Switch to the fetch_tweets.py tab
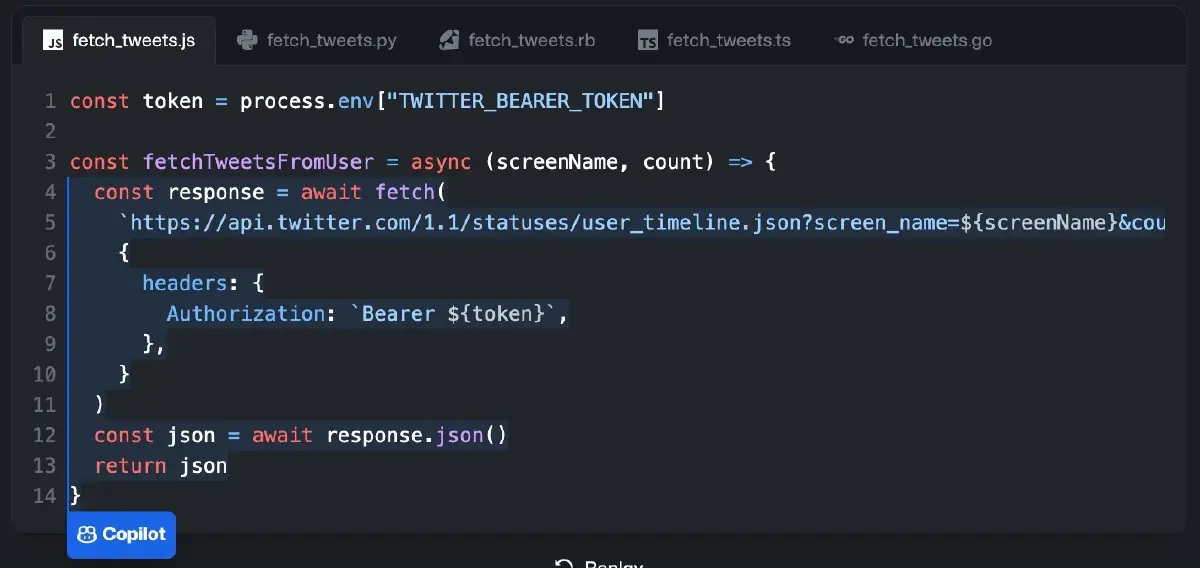 pyautogui.click(x=330, y=41)
